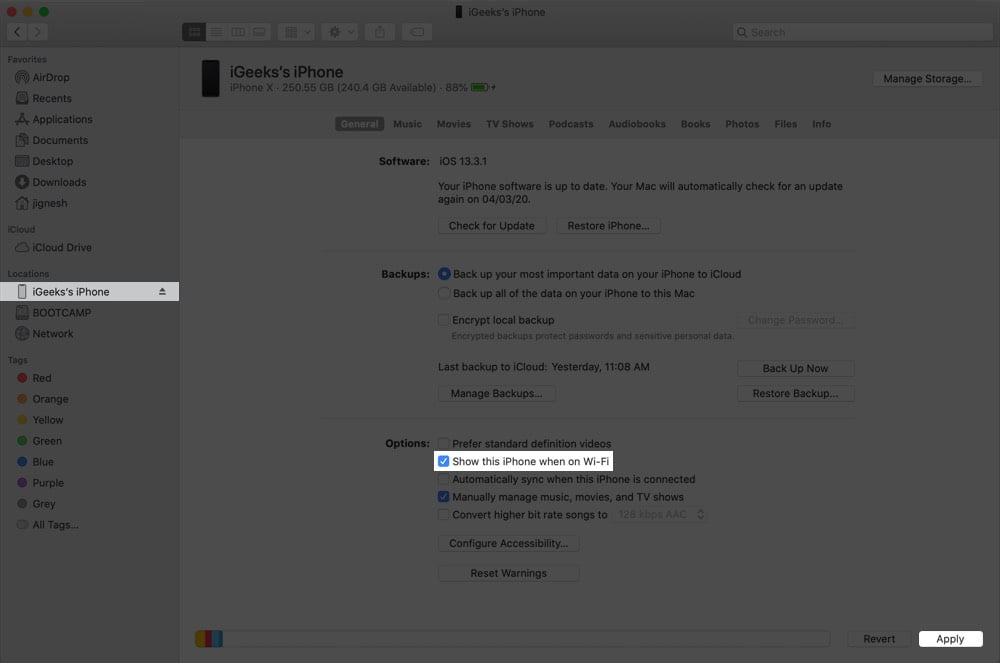The height and width of the screenshot is (663, 1000).
Task: Switch to the Audiobooks tab
Action: (636, 124)
